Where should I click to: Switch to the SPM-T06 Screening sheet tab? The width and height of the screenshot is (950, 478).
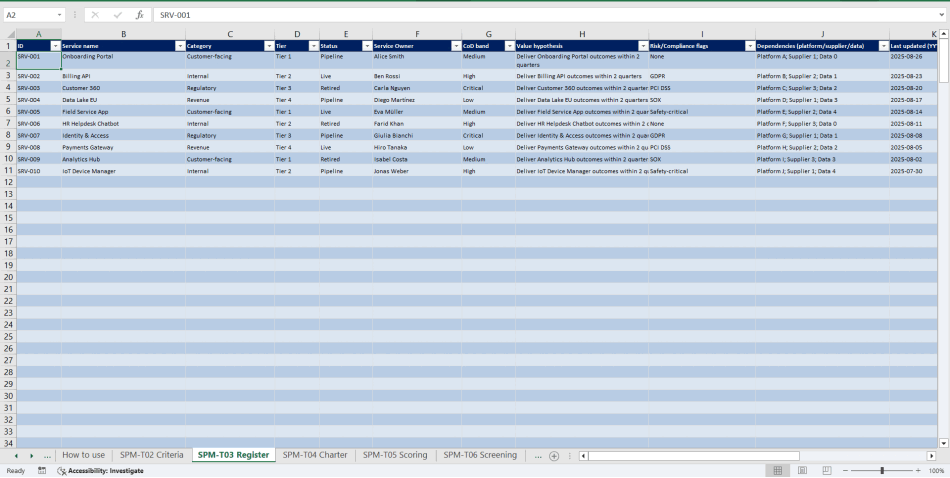(480, 455)
